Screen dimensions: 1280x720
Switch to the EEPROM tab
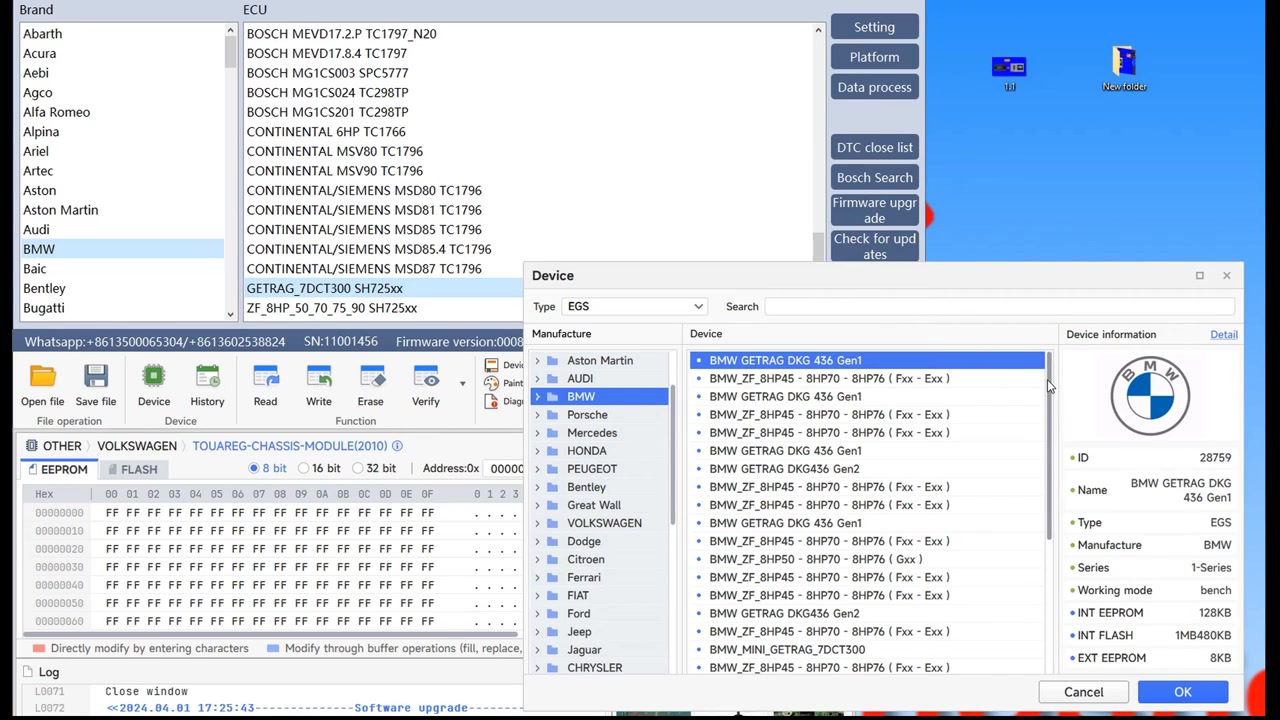coord(57,469)
